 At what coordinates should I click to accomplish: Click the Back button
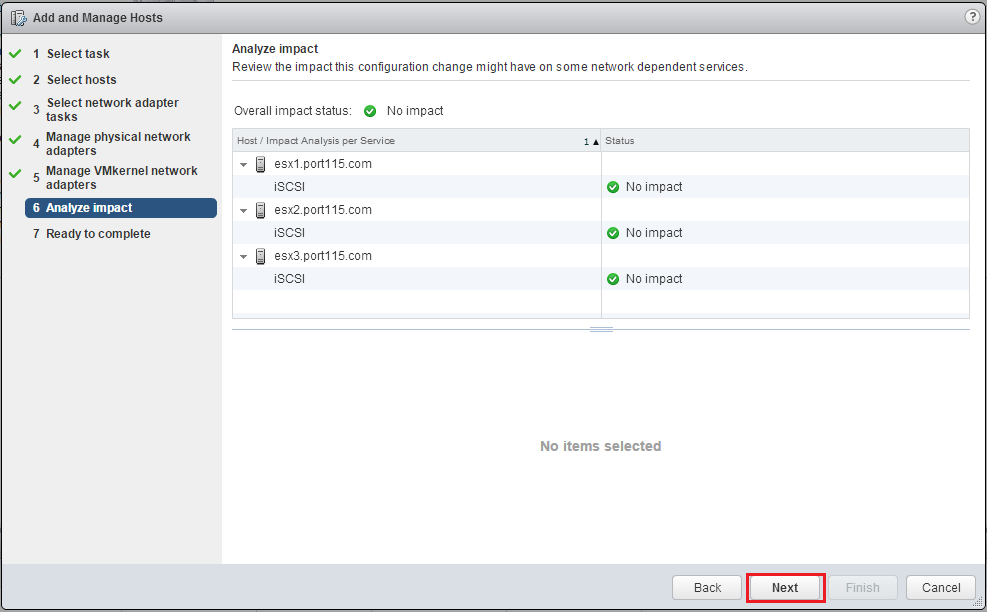(x=706, y=587)
